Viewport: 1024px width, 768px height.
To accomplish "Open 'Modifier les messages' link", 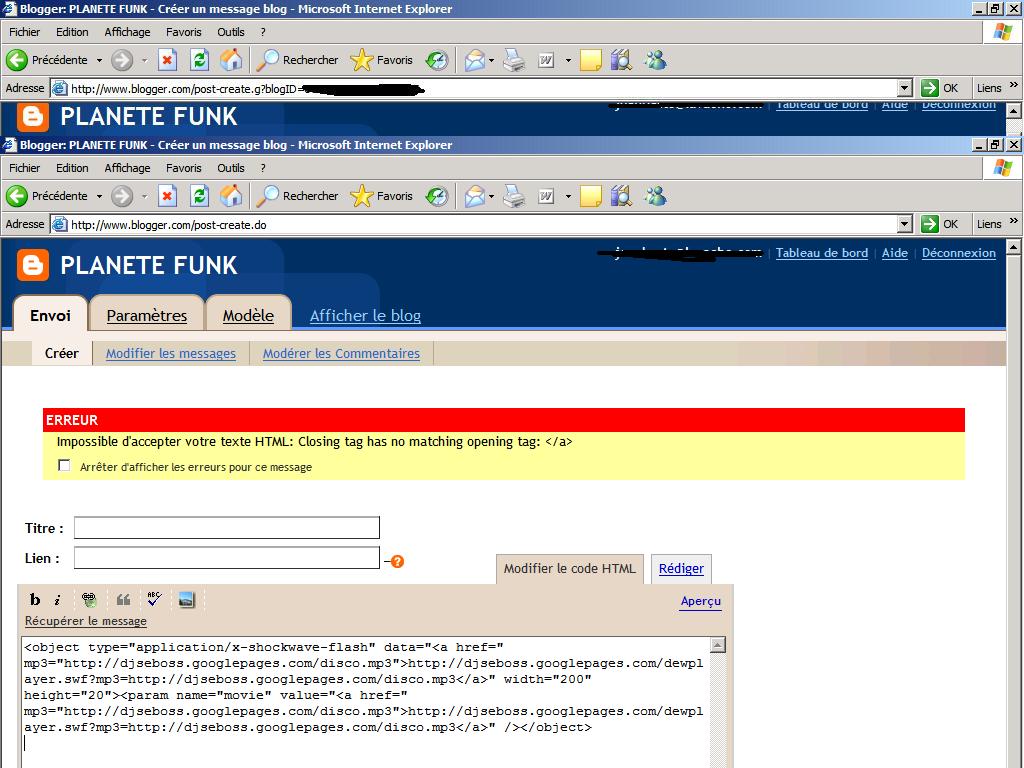I will tap(170, 353).
